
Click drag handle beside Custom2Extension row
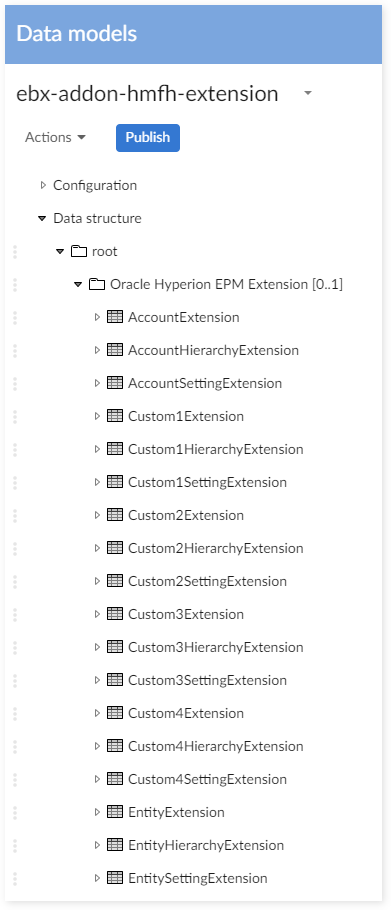(15, 515)
